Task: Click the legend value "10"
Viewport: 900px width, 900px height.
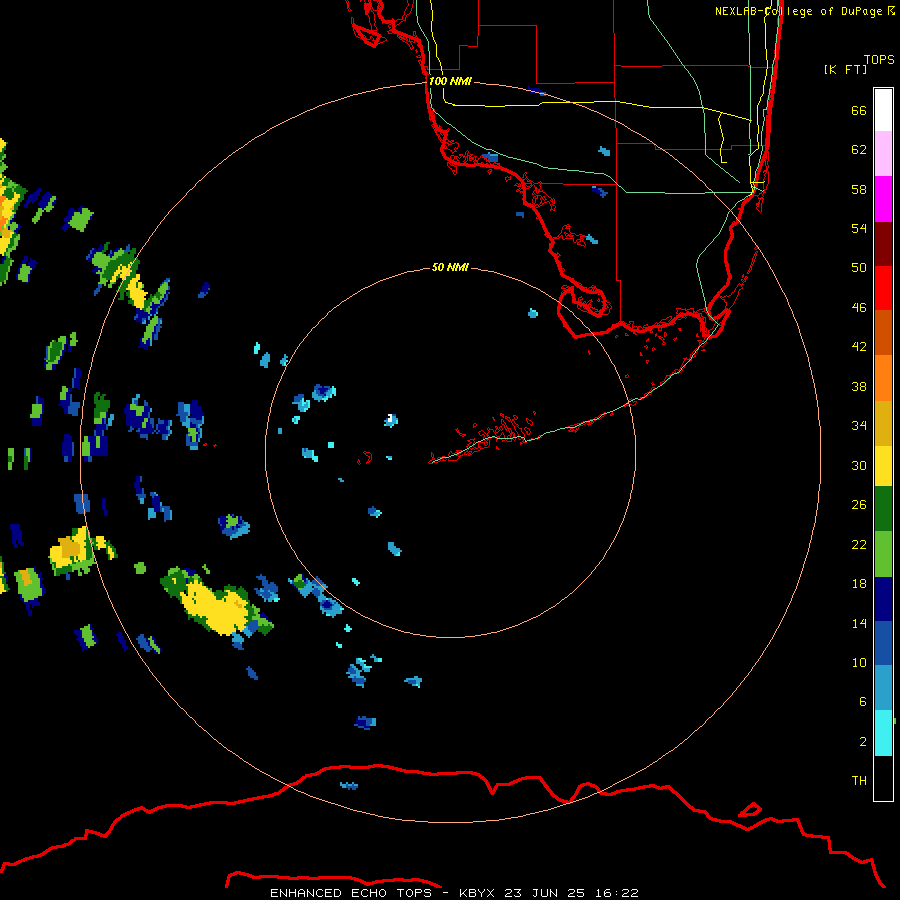Action: click(859, 662)
